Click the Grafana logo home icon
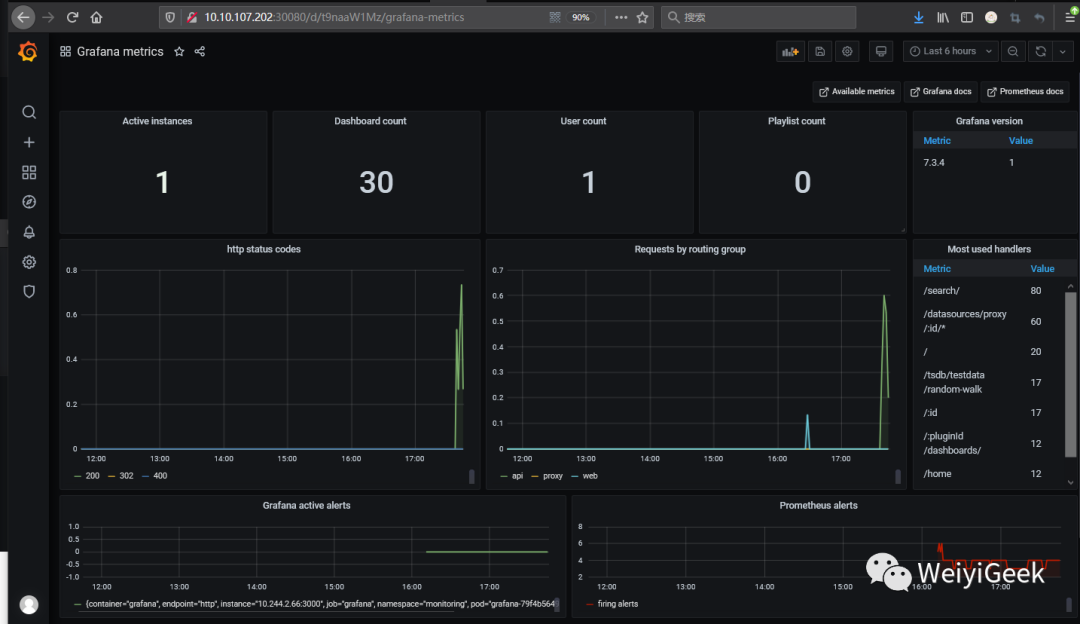 pos(28,52)
